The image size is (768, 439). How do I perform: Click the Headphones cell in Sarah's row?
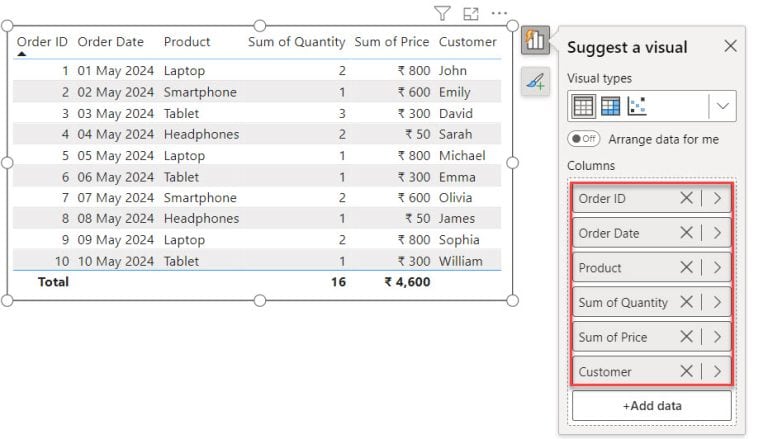tap(201, 134)
